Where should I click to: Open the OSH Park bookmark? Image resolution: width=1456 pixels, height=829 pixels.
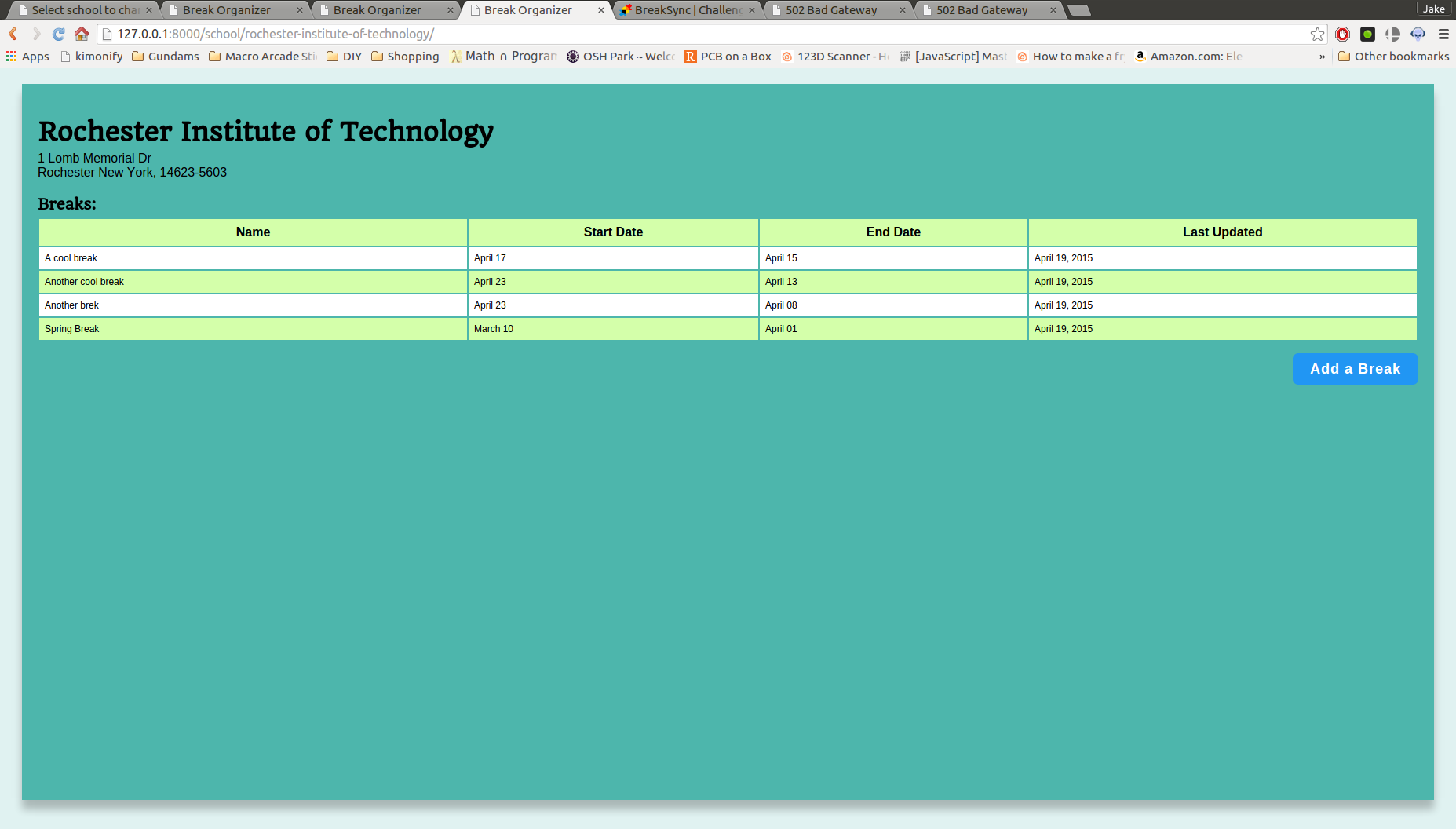coord(621,57)
